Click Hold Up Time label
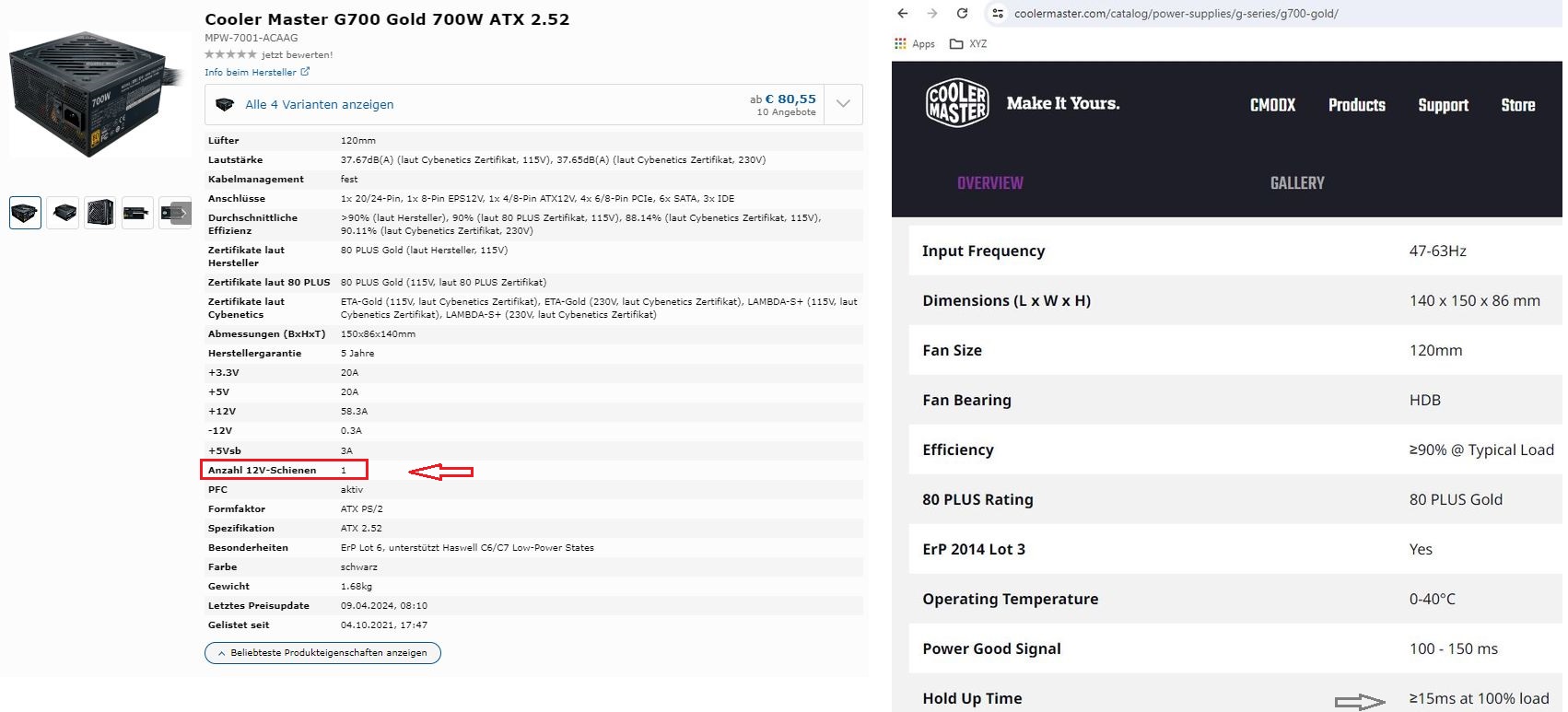 [972, 698]
